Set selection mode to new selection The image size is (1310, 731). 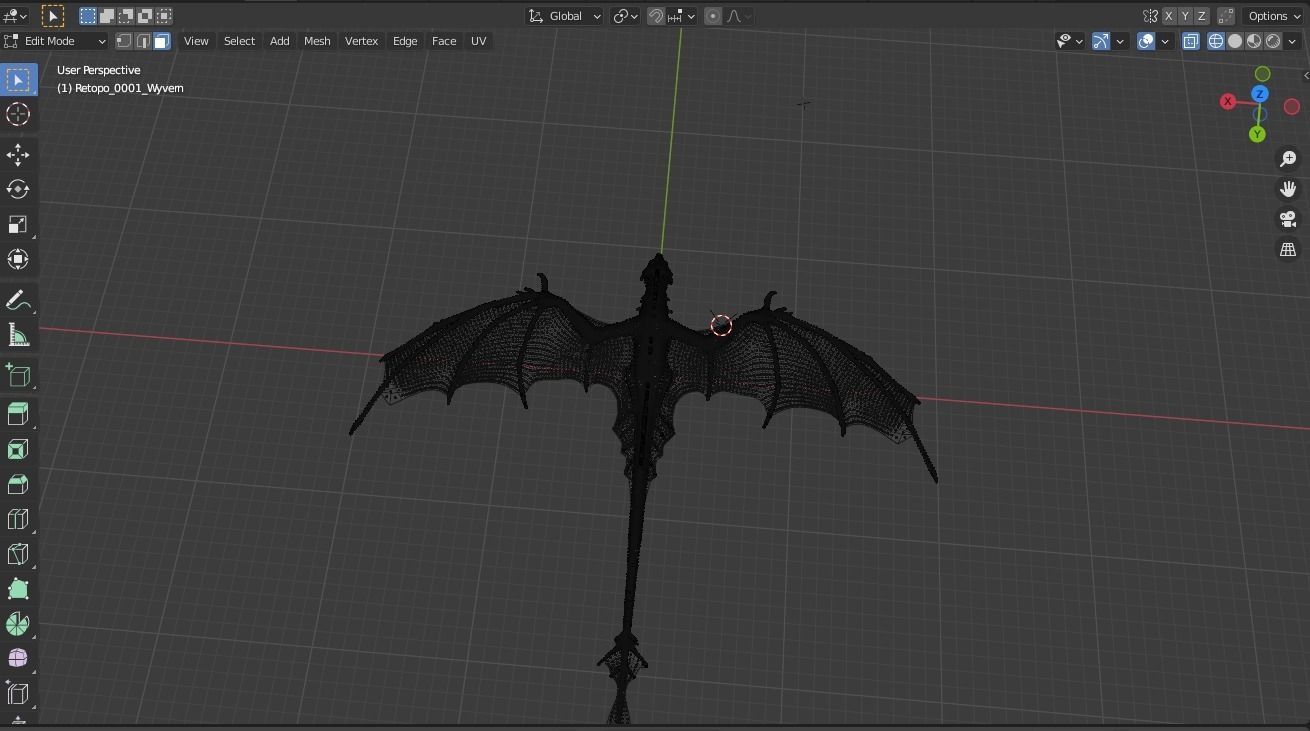[x=88, y=16]
